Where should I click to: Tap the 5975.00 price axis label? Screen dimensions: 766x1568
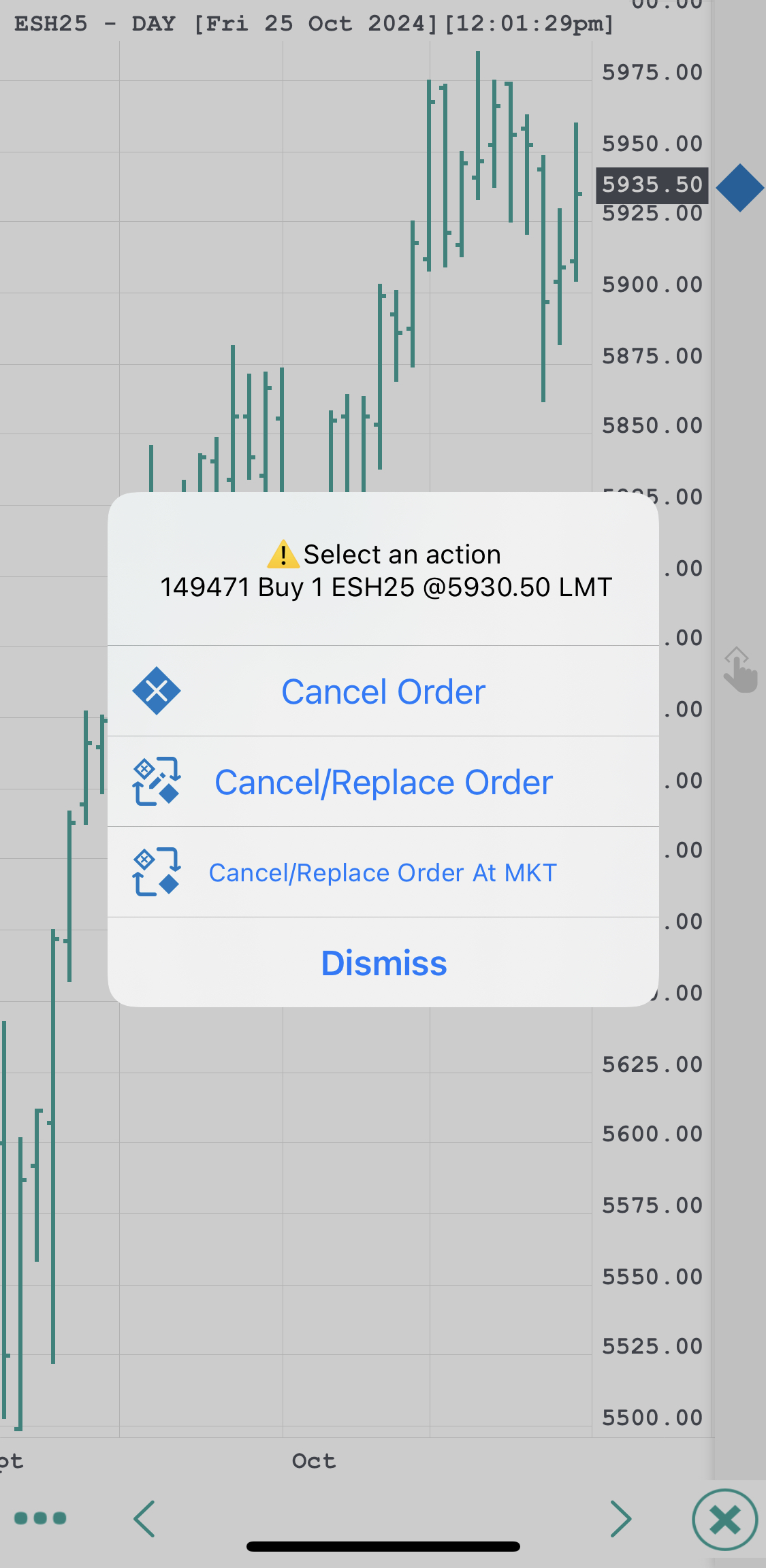tap(652, 73)
